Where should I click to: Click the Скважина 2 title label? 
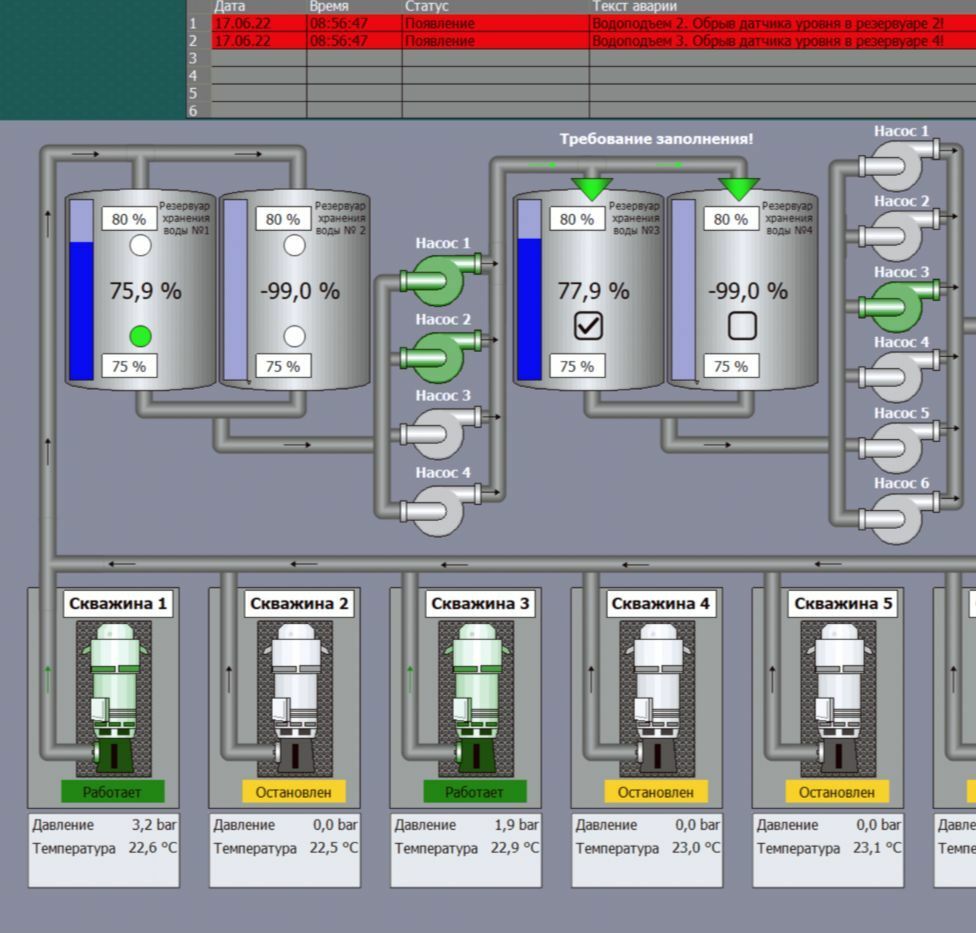tap(299, 604)
